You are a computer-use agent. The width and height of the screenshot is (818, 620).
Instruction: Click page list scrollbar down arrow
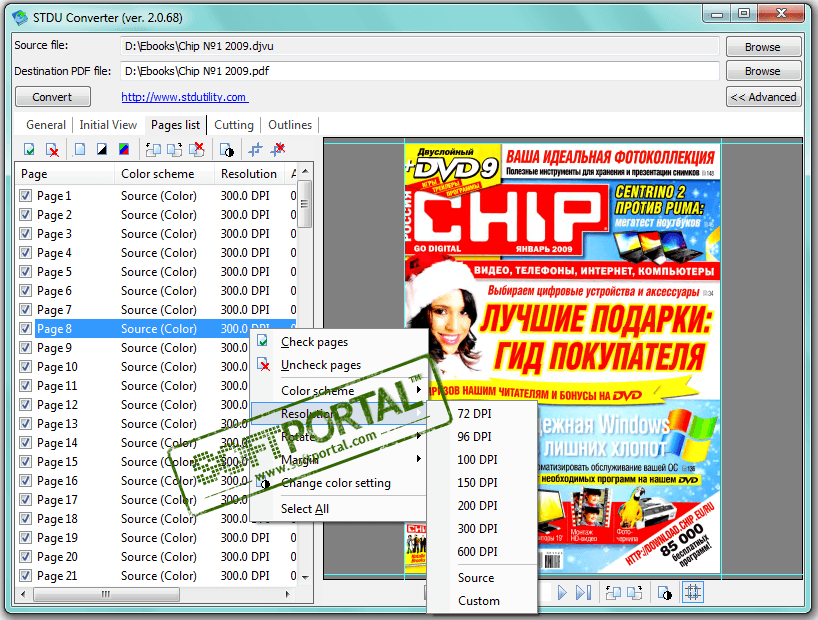(x=305, y=577)
